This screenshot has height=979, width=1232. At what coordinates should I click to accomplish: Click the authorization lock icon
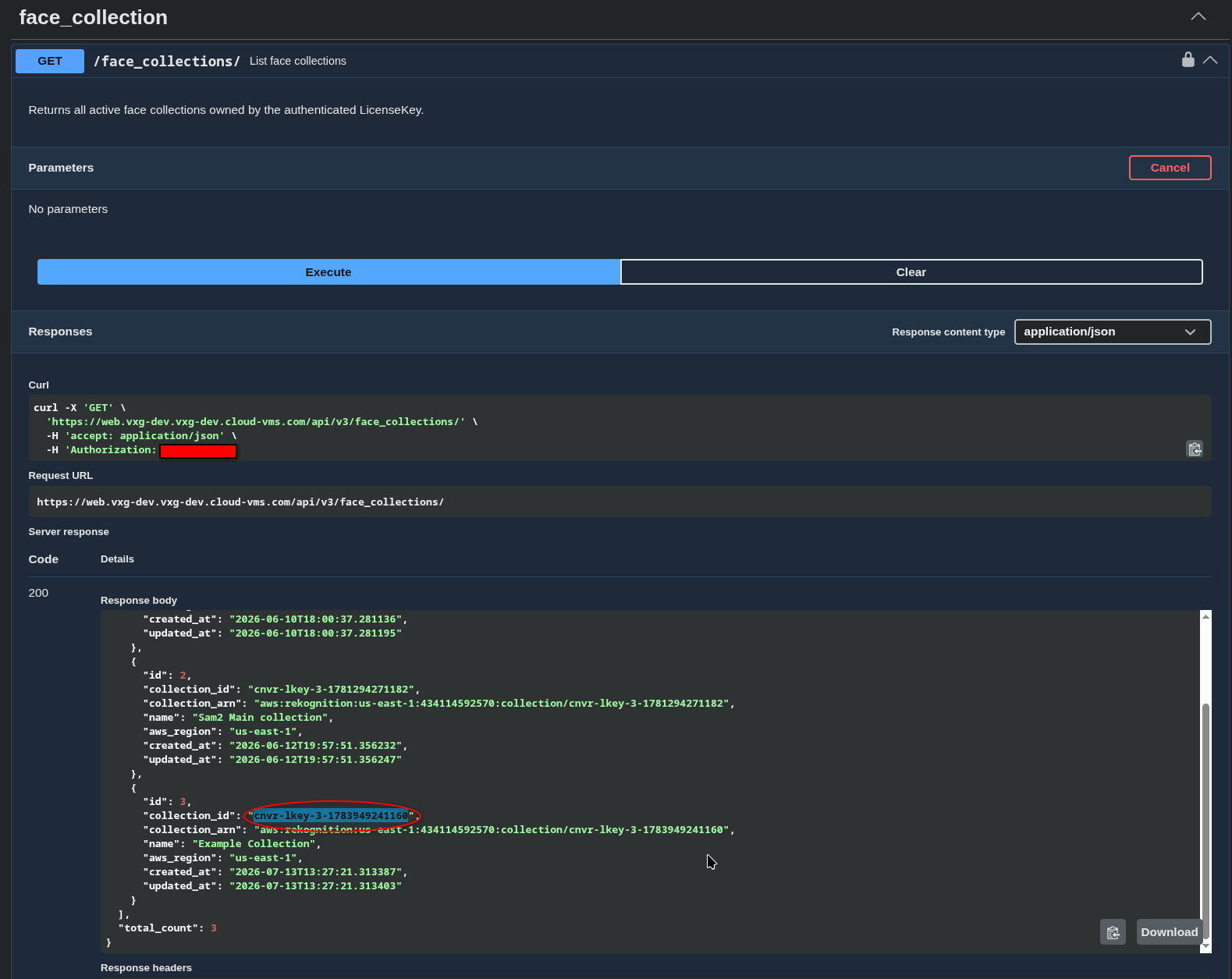click(1188, 59)
